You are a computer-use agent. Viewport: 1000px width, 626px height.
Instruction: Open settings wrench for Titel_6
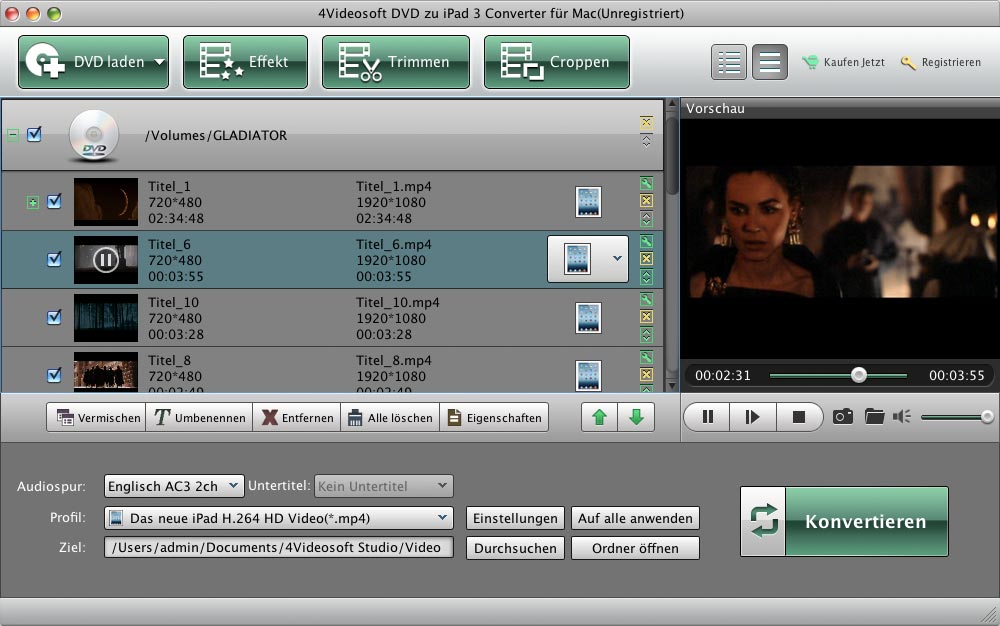(x=646, y=242)
